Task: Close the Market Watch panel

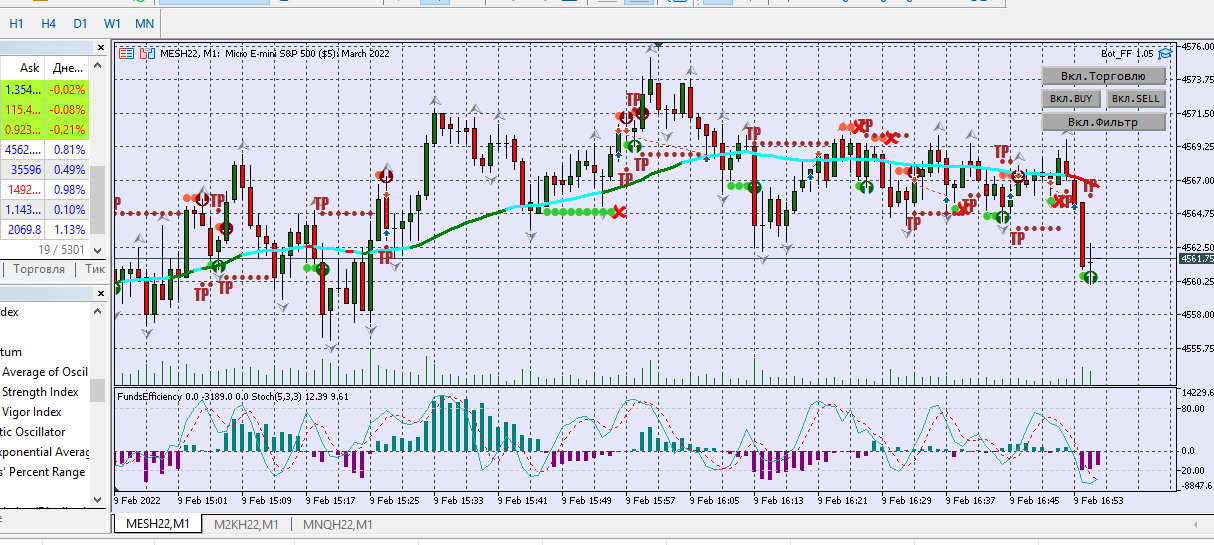Action: (101, 48)
